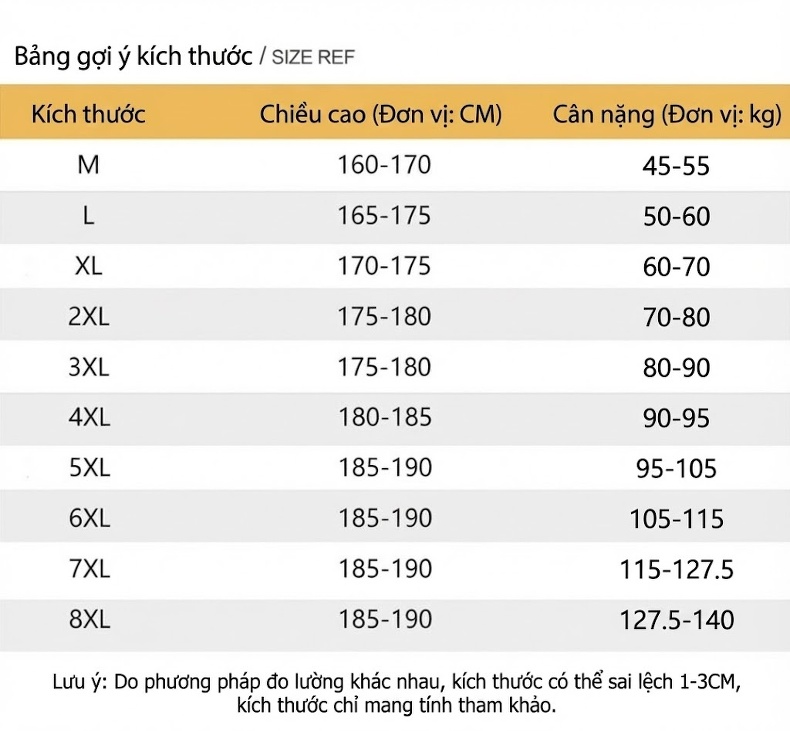
Task: Select weight value 45-55
Action: point(676,166)
